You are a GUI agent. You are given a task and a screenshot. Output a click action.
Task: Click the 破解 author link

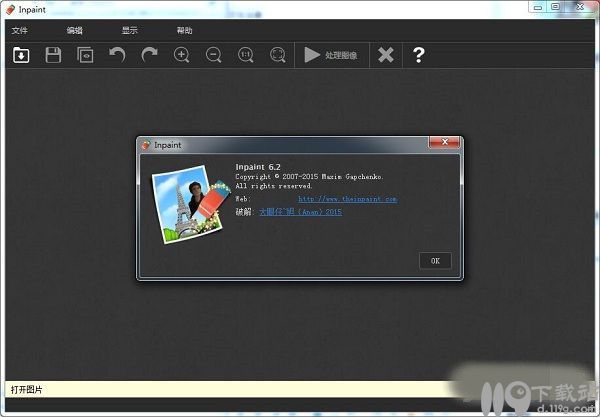click(x=301, y=212)
